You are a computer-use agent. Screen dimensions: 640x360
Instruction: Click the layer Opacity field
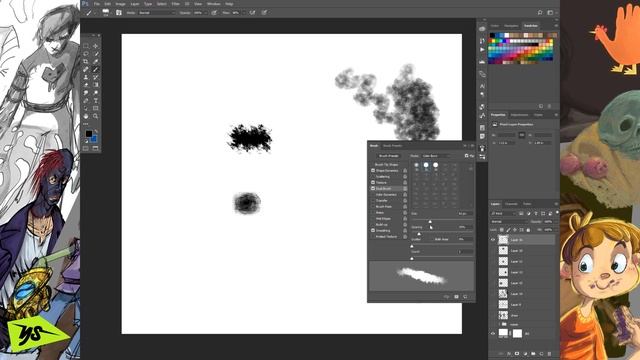[x=548, y=221]
